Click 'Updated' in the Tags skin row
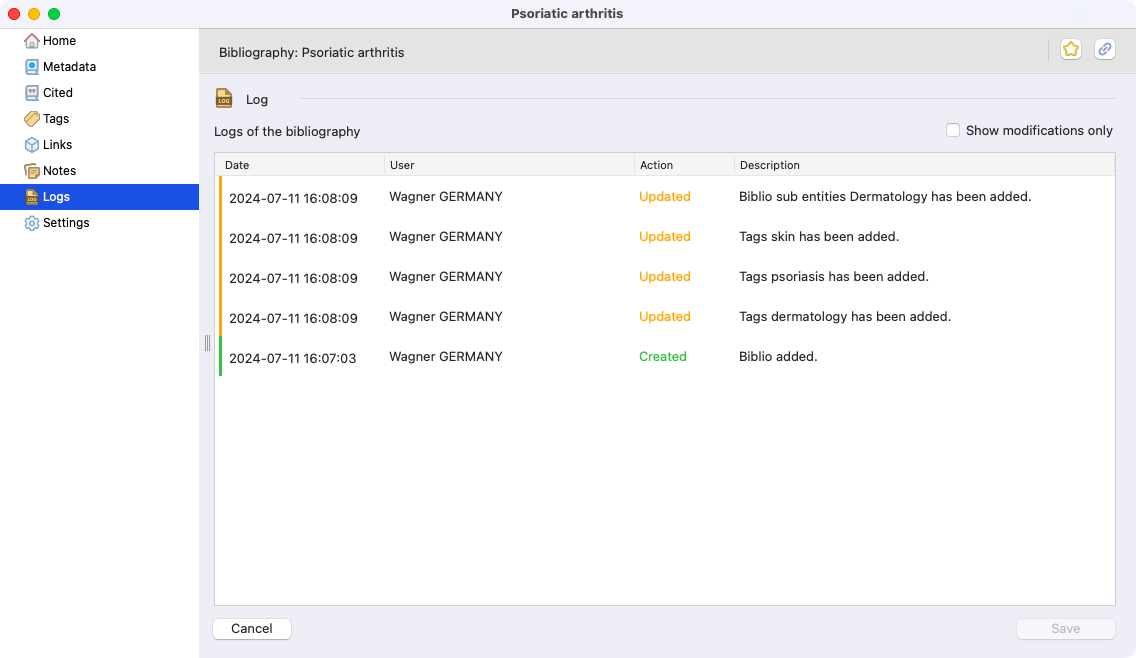This screenshot has height=658, width=1136. point(665,237)
